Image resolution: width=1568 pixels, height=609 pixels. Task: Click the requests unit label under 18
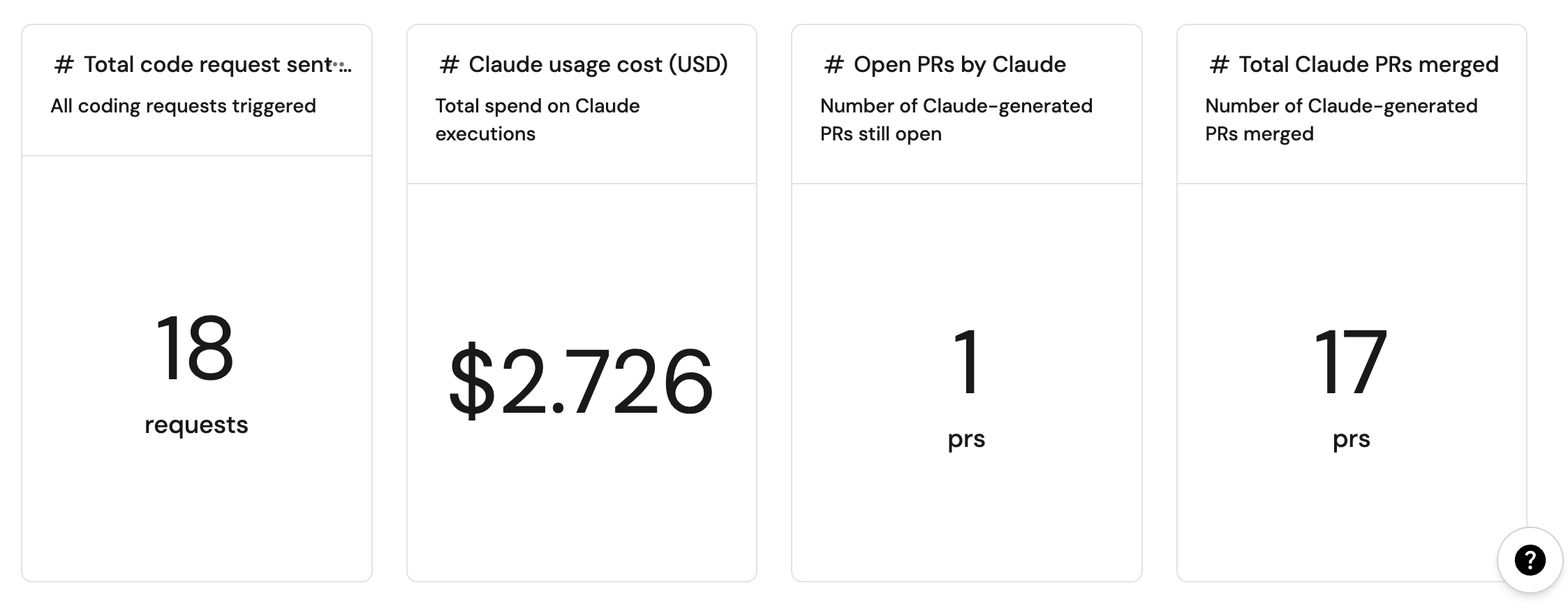click(x=196, y=425)
